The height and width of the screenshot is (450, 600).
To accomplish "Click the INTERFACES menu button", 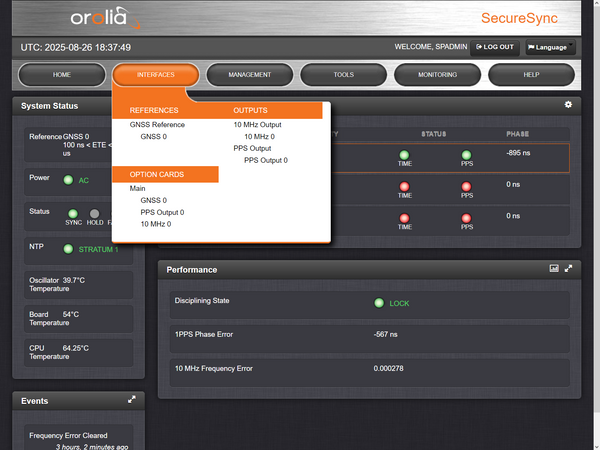I will (x=156, y=75).
